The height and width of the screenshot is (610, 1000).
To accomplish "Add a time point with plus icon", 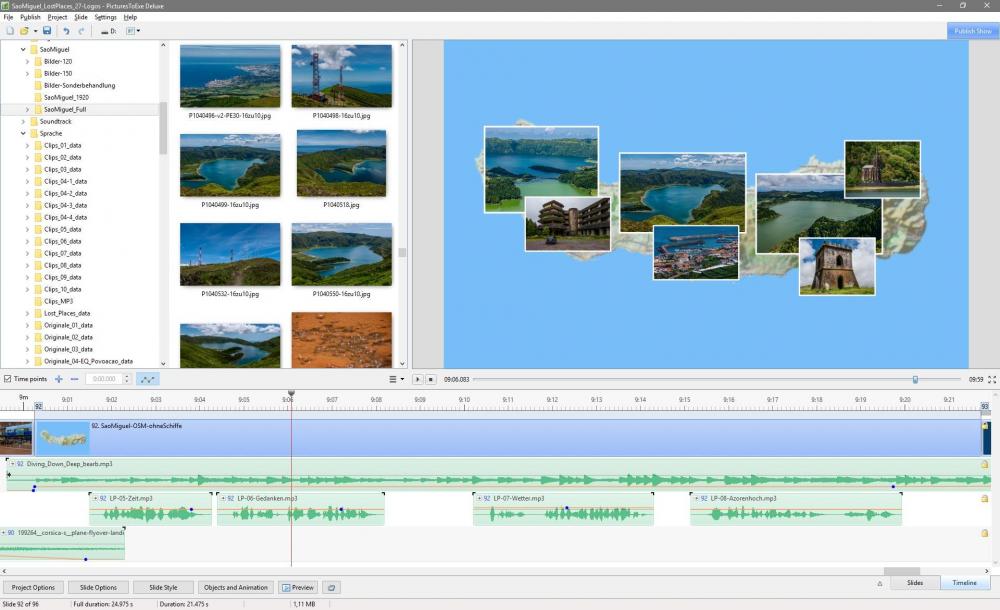I will click(x=59, y=379).
